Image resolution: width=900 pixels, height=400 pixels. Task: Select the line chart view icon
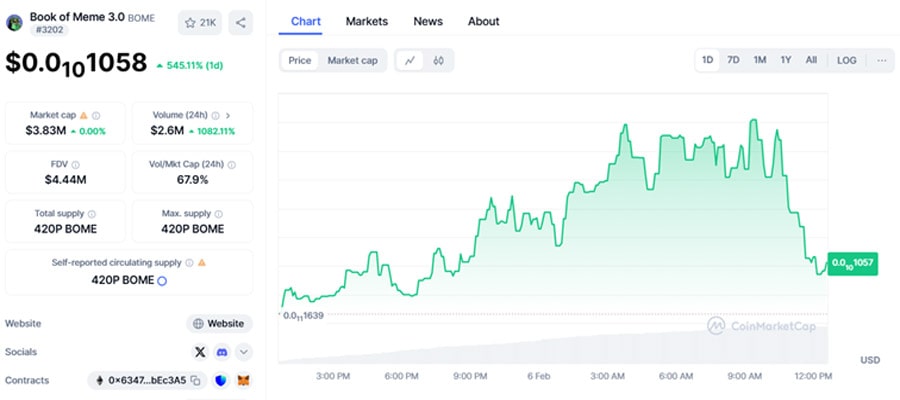point(410,61)
